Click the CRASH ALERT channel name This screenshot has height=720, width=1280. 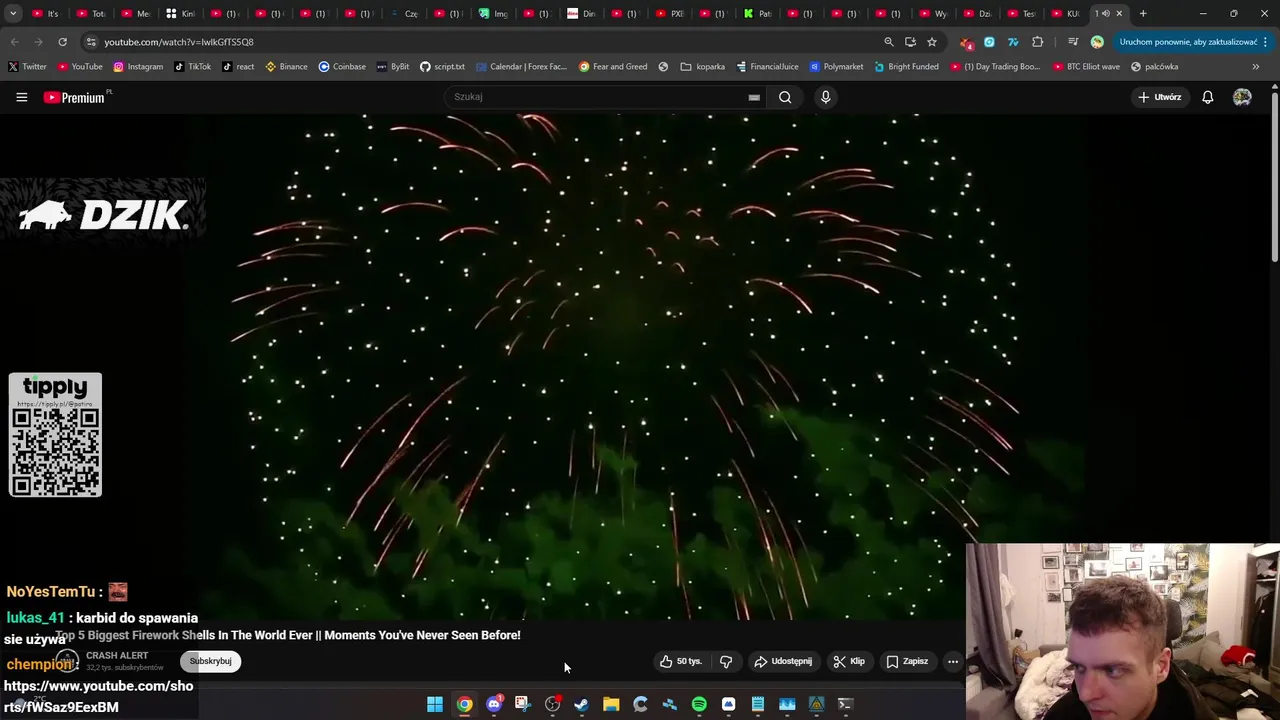pos(117,656)
